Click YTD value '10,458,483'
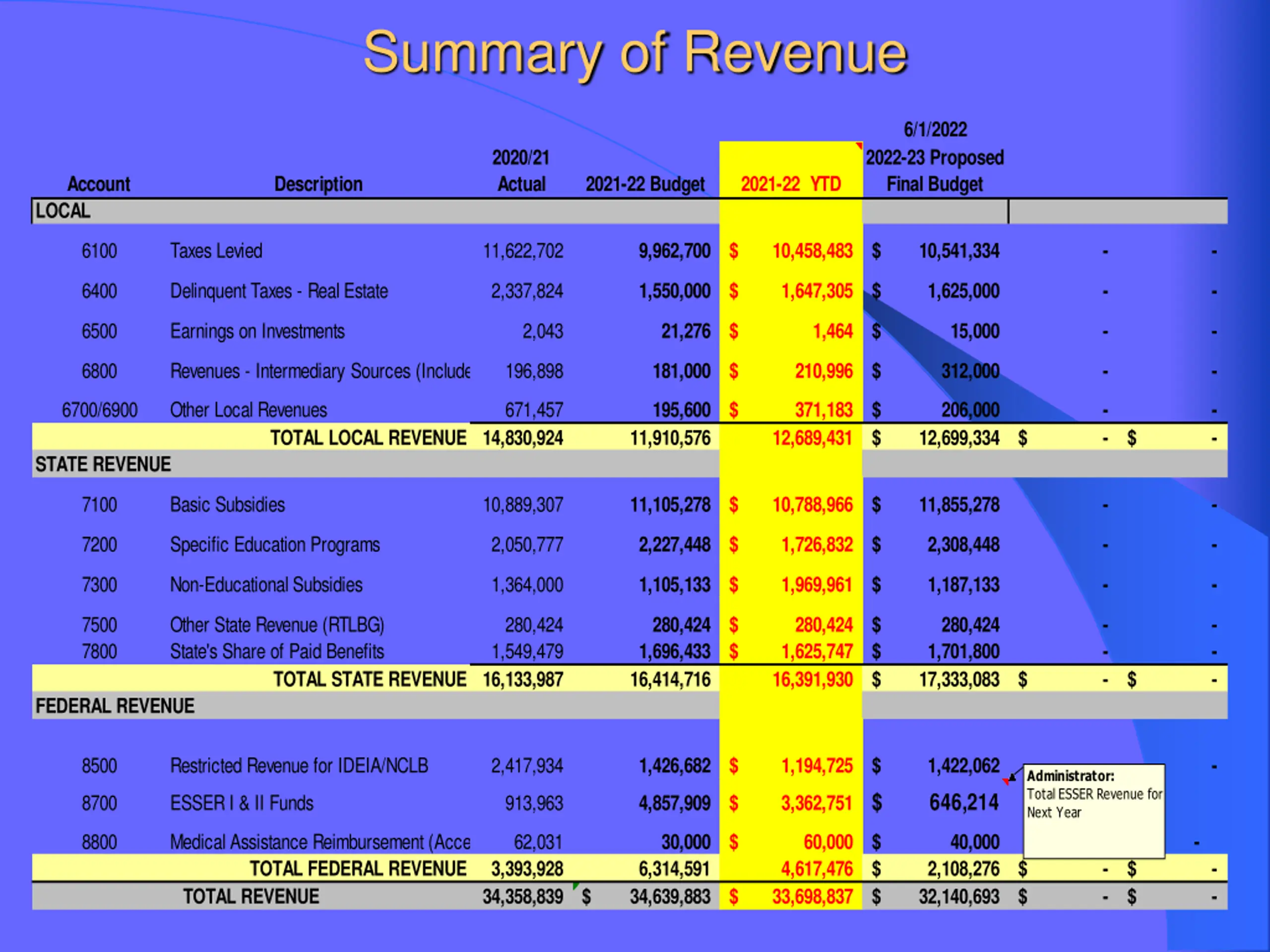 click(813, 251)
